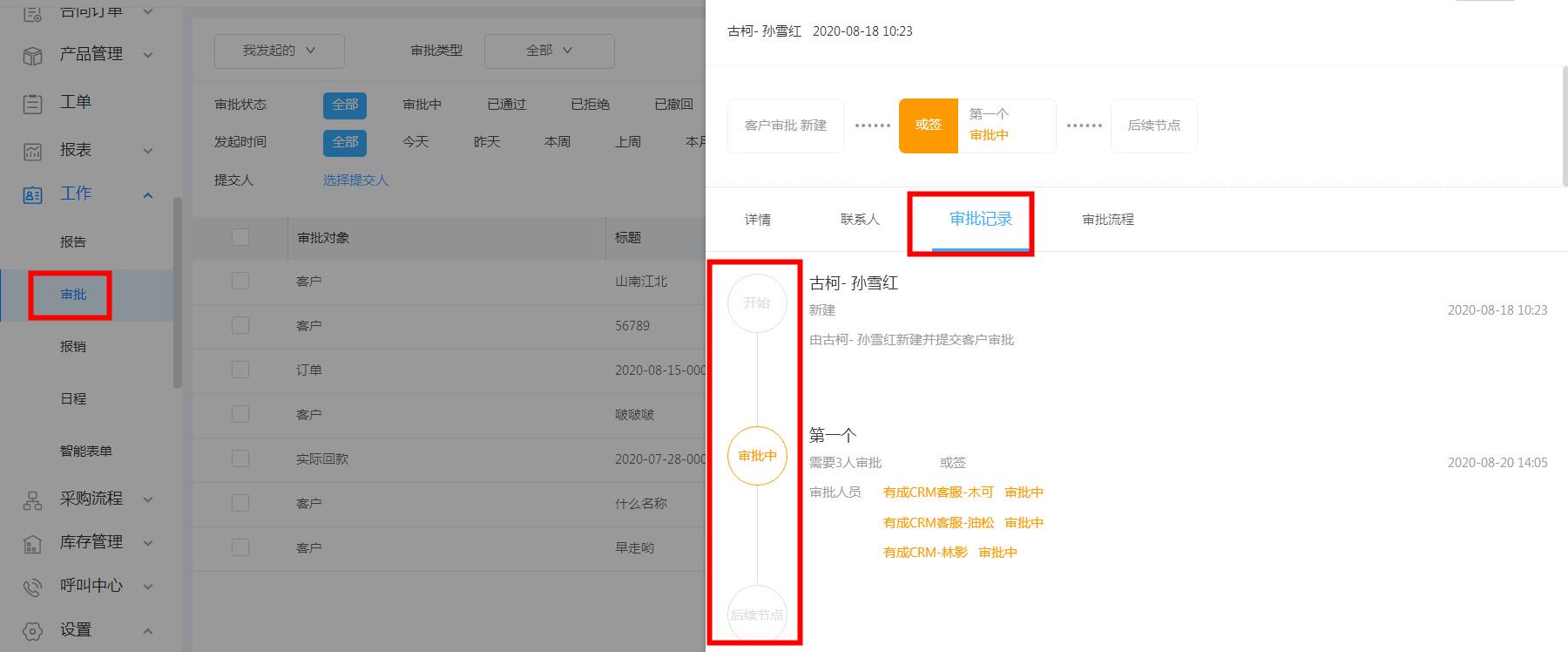This screenshot has width=1568, height=652.
Task: Click the 采购流程 flow icon
Action: point(32,500)
